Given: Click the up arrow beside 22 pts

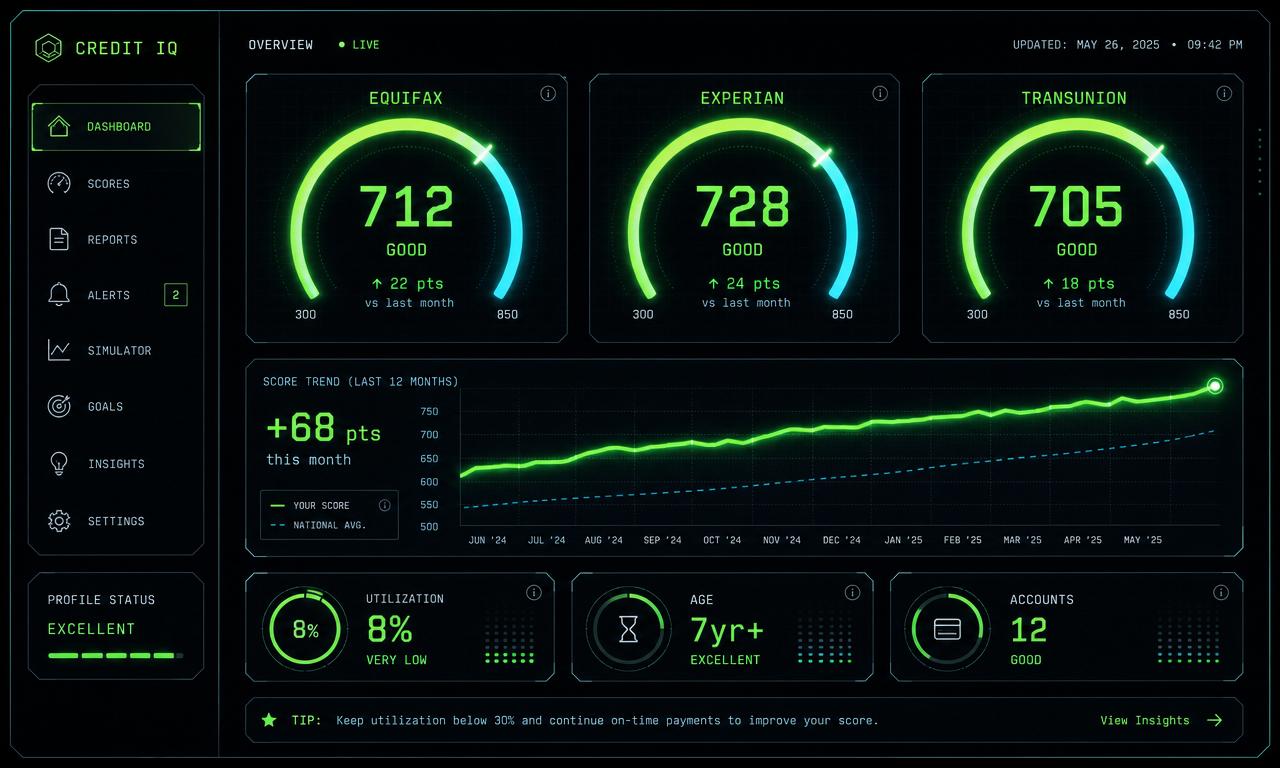Looking at the screenshot, I should [377, 284].
